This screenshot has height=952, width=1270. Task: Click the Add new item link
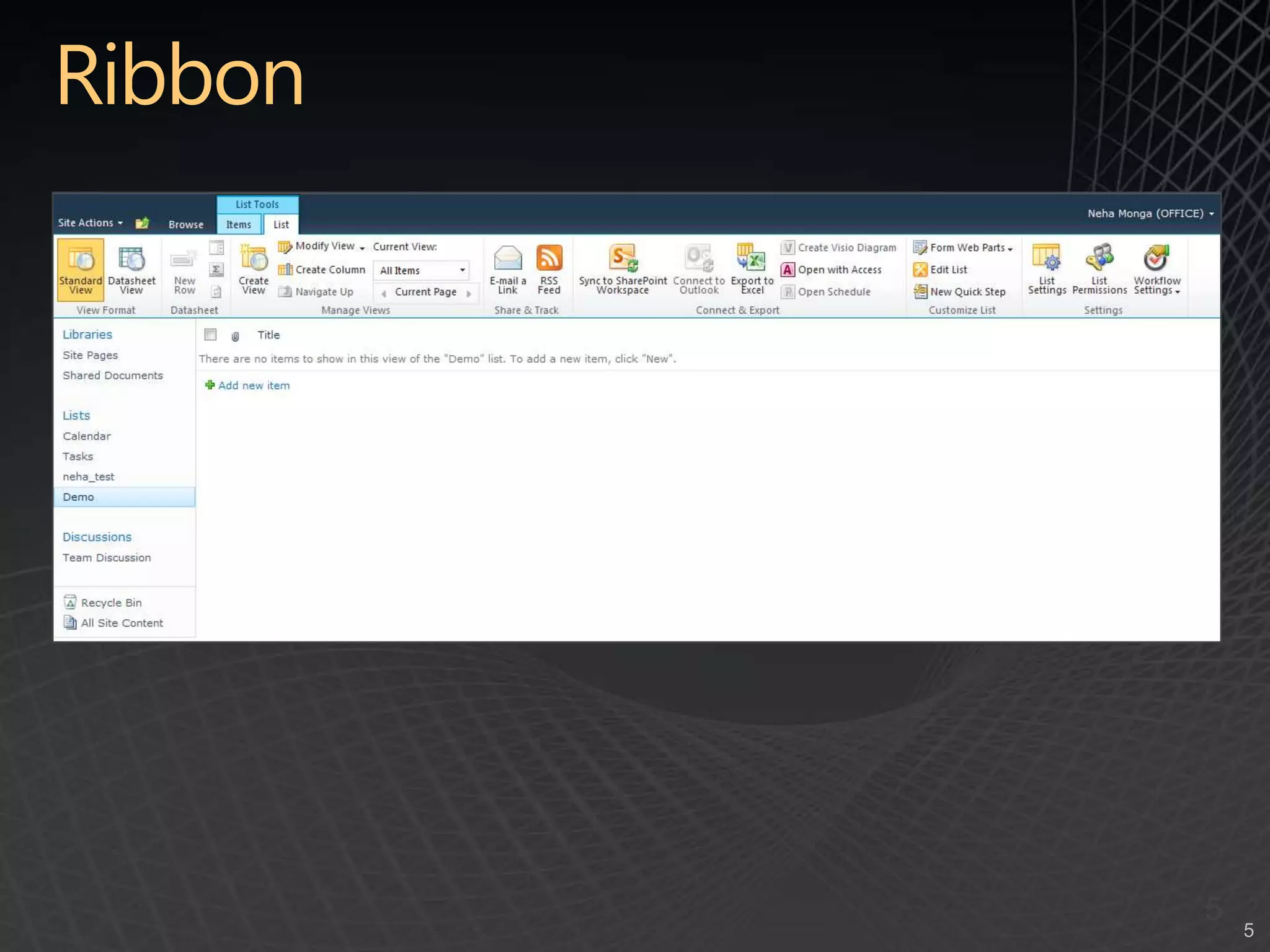click(254, 386)
